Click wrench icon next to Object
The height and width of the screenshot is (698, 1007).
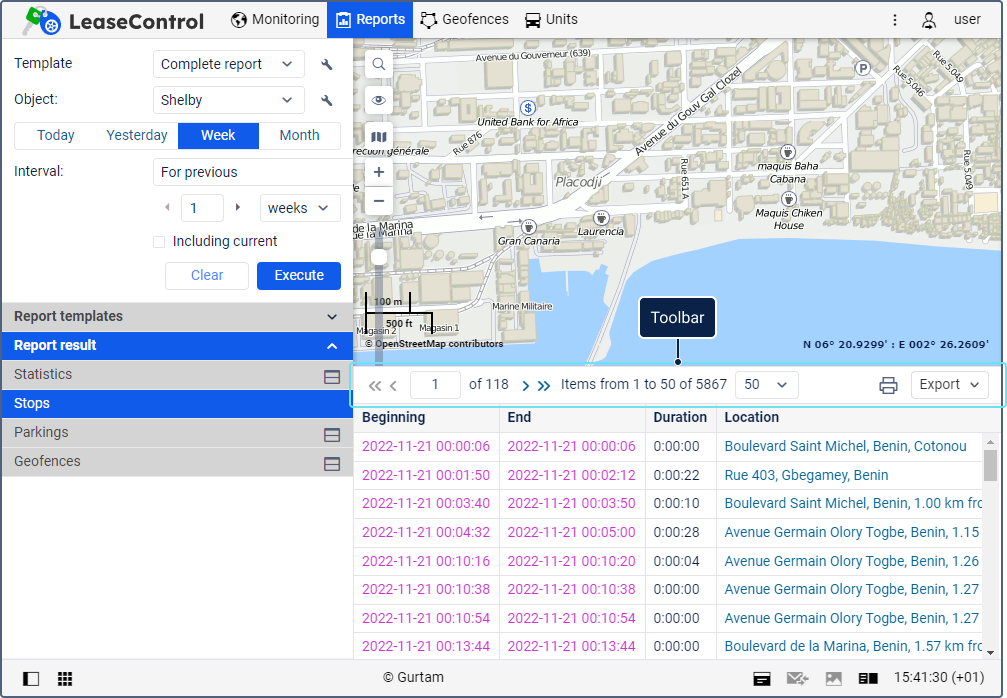326,101
